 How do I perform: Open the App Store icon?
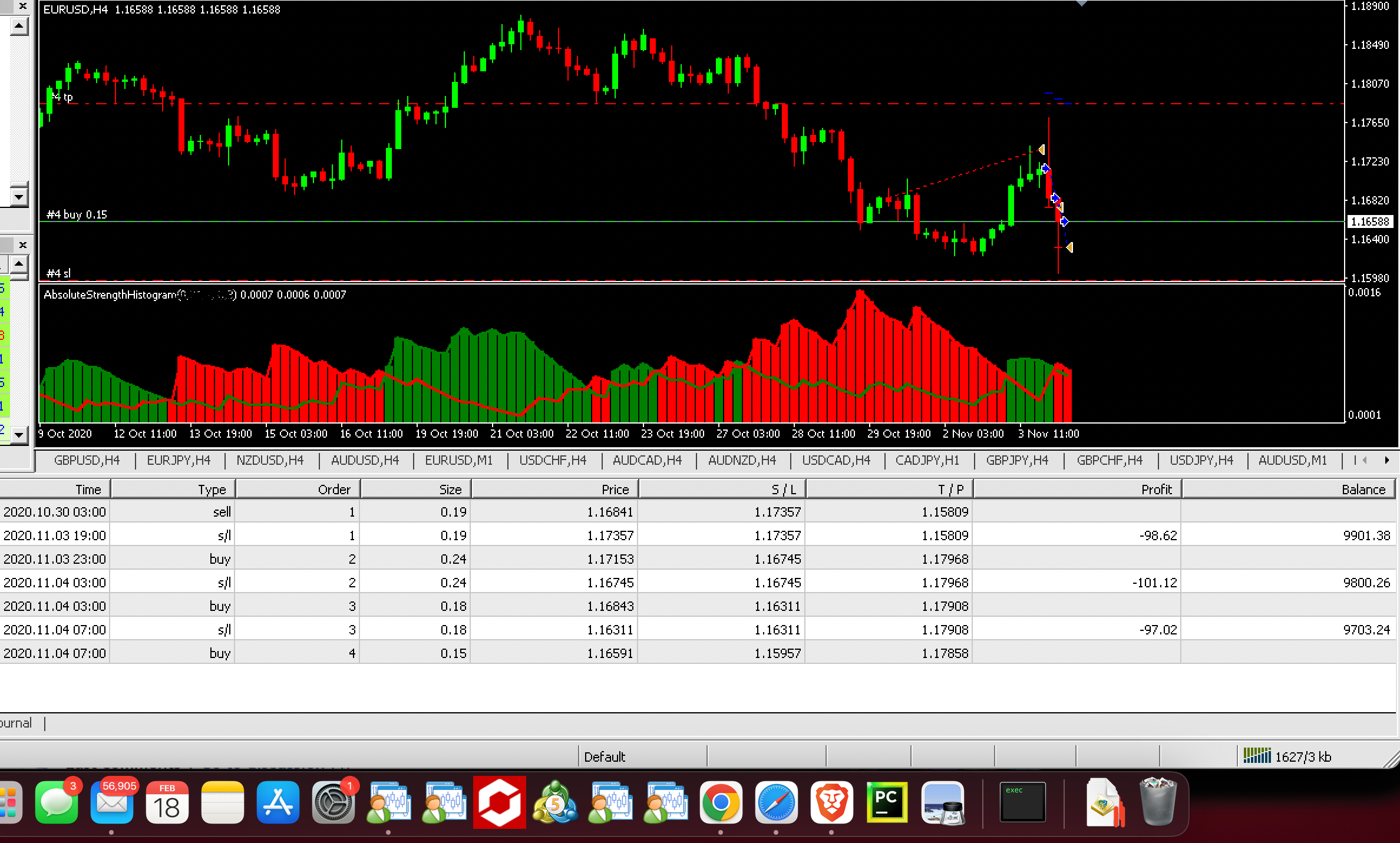tap(278, 803)
